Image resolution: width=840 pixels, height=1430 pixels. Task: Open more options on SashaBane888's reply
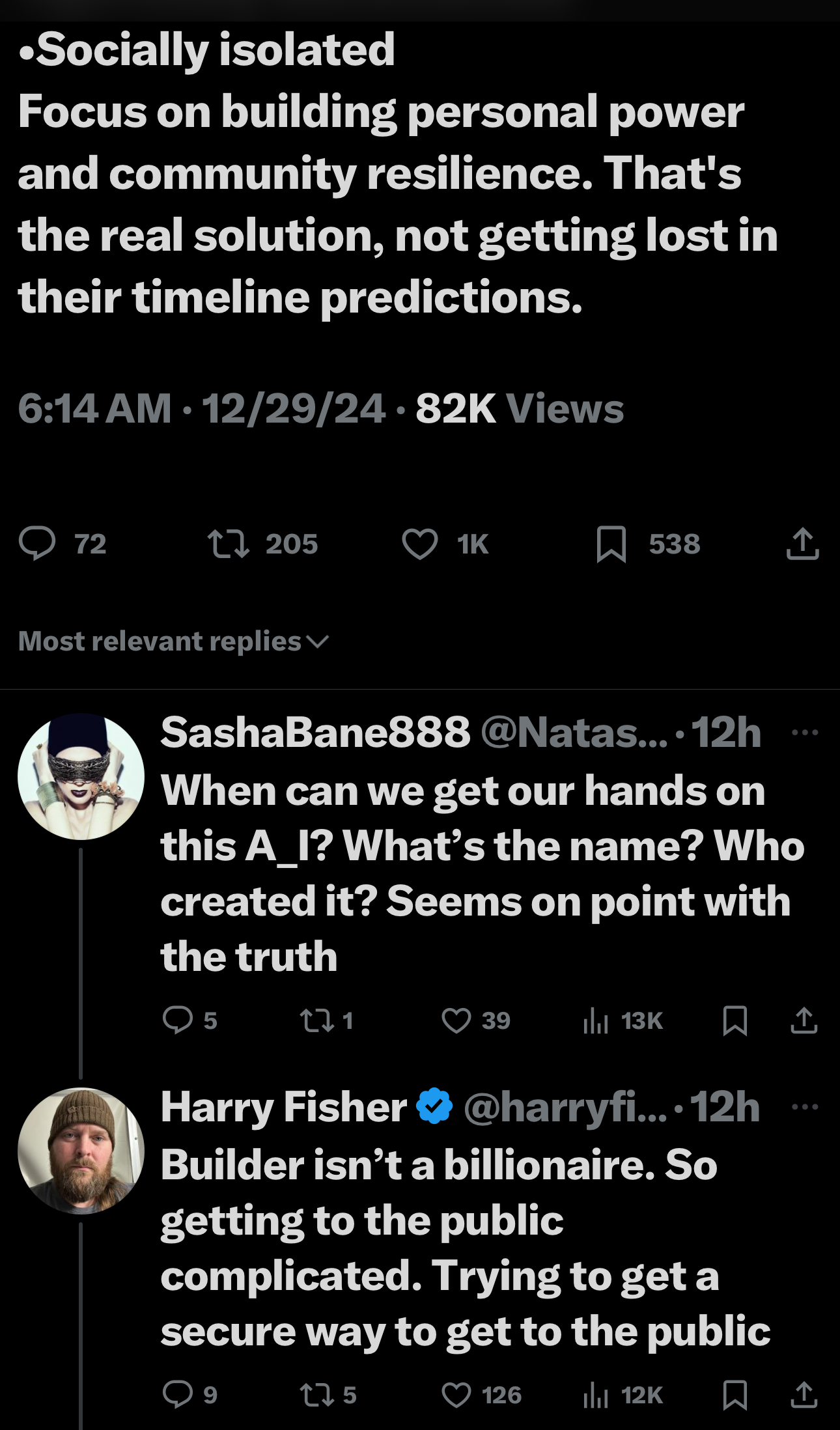(x=805, y=733)
